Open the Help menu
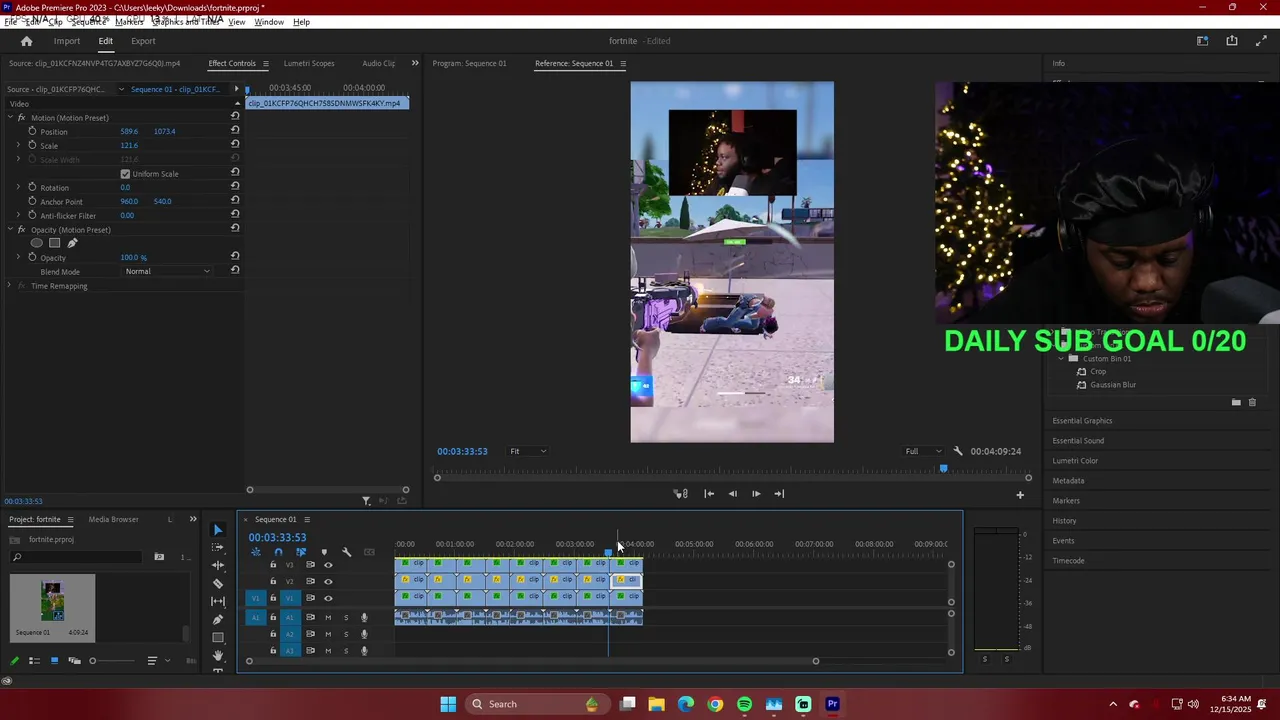The height and width of the screenshot is (720, 1280). pyautogui.click(x=301, y=22)
